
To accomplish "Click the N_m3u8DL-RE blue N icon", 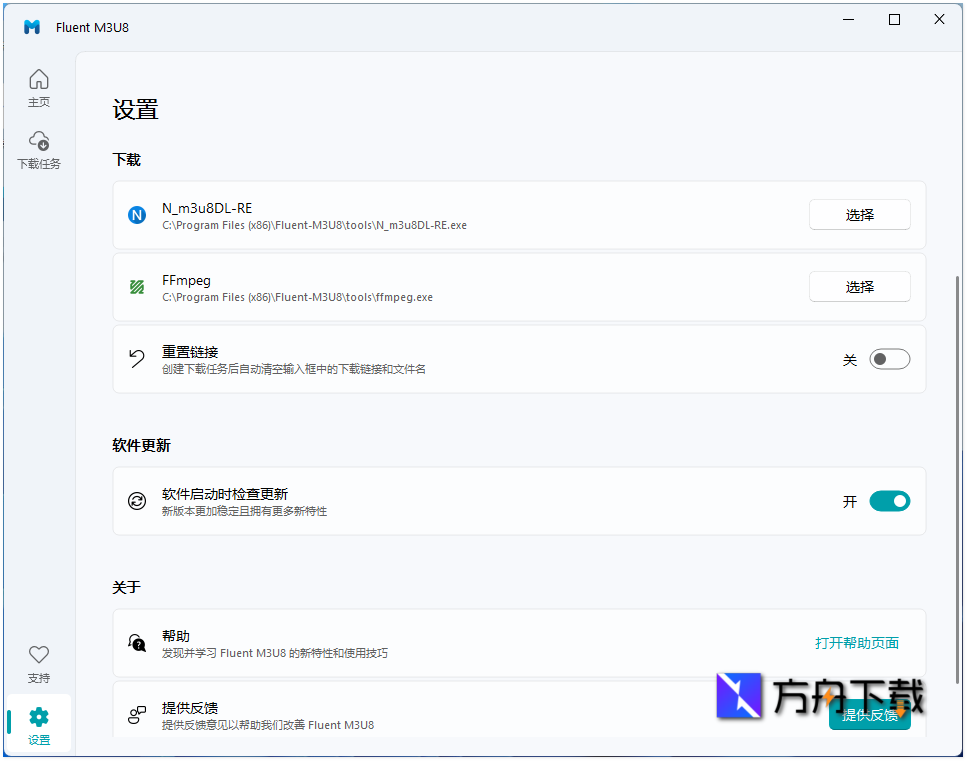I will pos(137,215).
